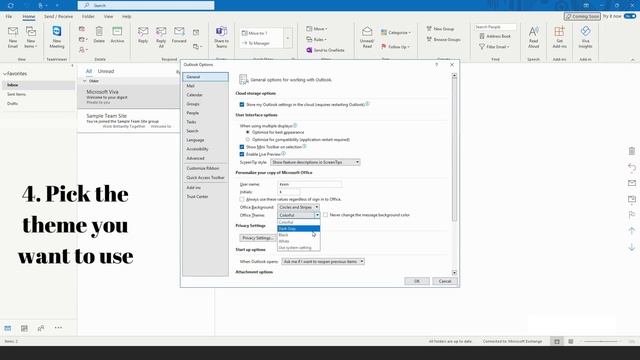Viewport: 640px width, 360px height.
Task: Click the down arrow icon in right sidebar
Action: (x=632, y=247)
